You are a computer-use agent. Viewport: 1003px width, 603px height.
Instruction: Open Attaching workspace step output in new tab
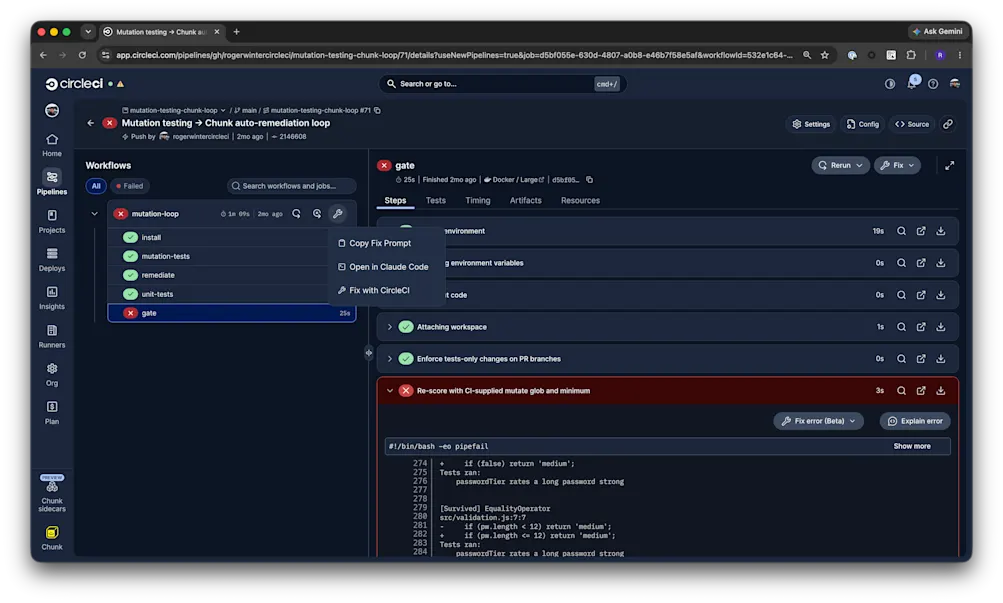[x=920, y=327]
